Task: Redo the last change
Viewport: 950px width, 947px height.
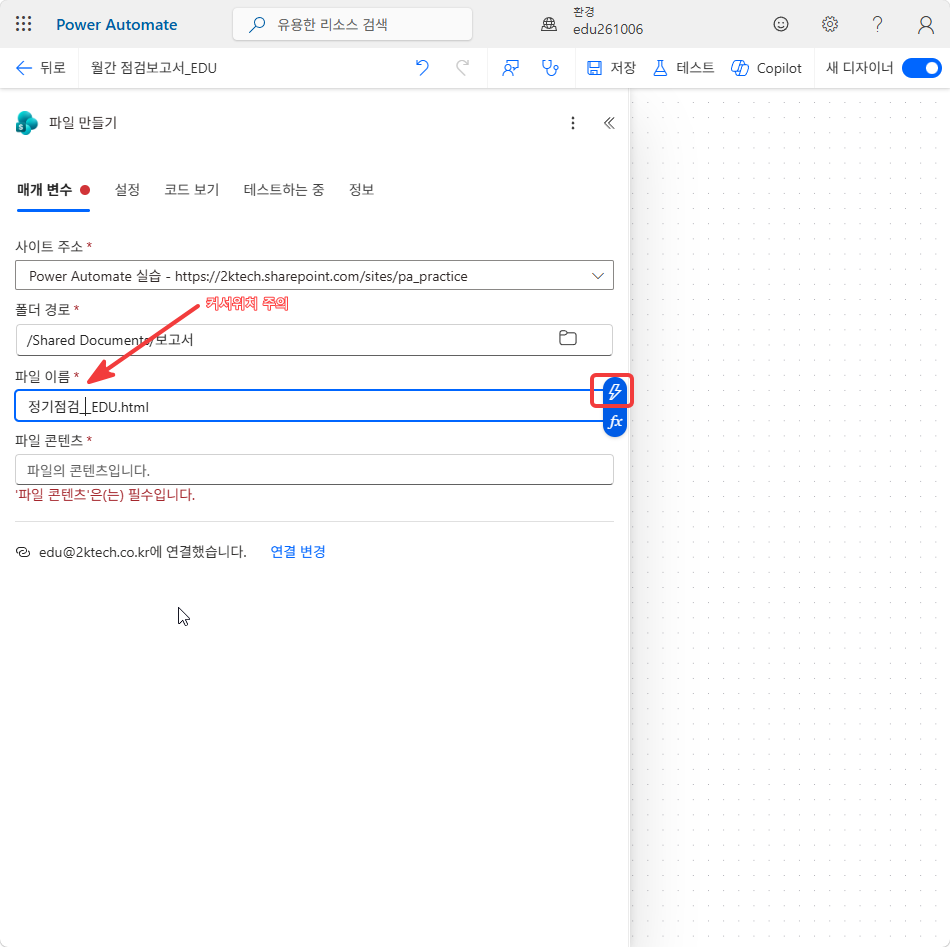Action: pyautogui.click(x=463, y=68)
